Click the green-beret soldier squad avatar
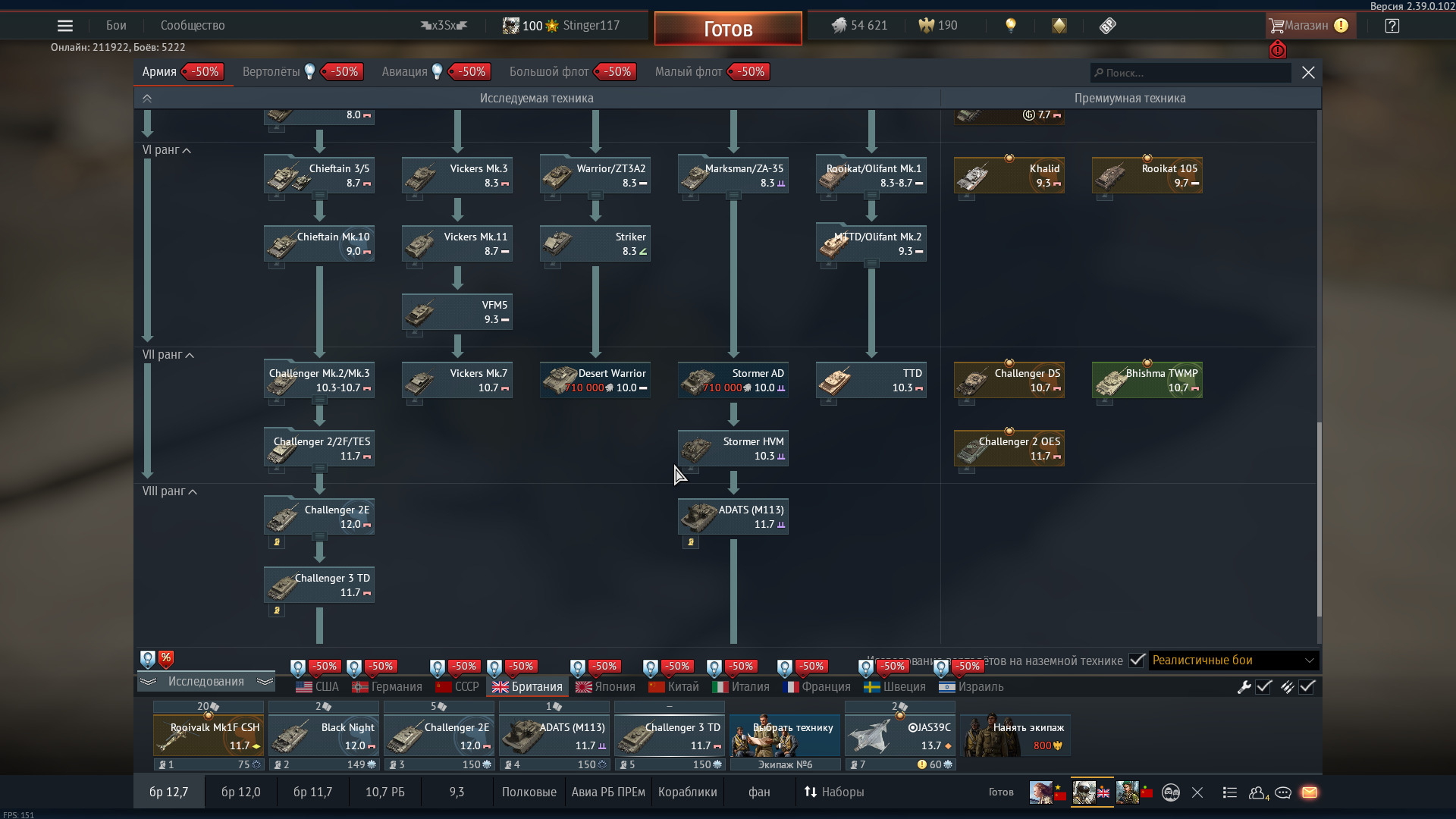Image resolution: width=1456 pixels, height=819 pixels. pos(1128,792)
